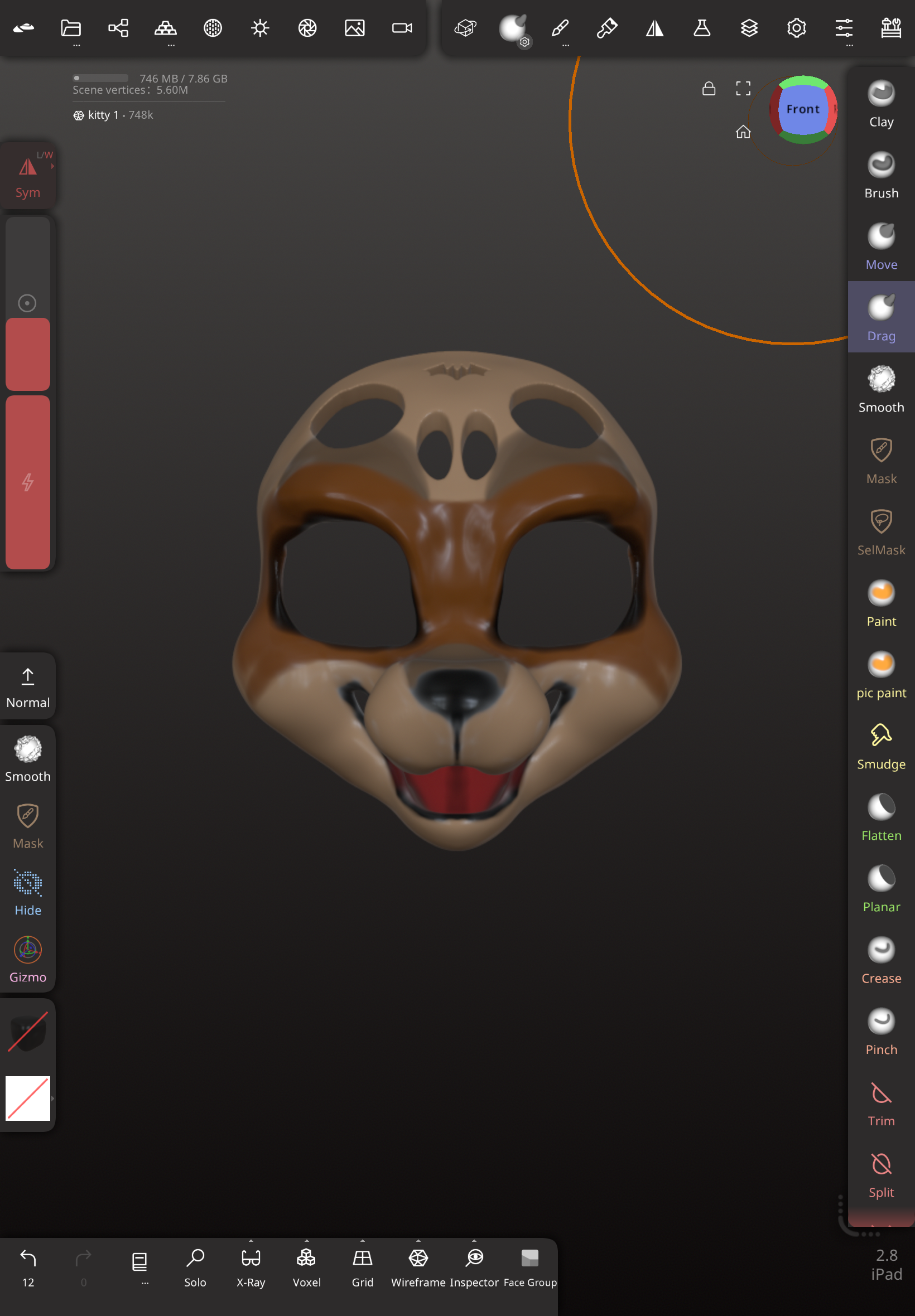Viewport: 915px width, 1316px height.
Task: Expand the Grid options arrow
Action: click(x=362, y=1241)
